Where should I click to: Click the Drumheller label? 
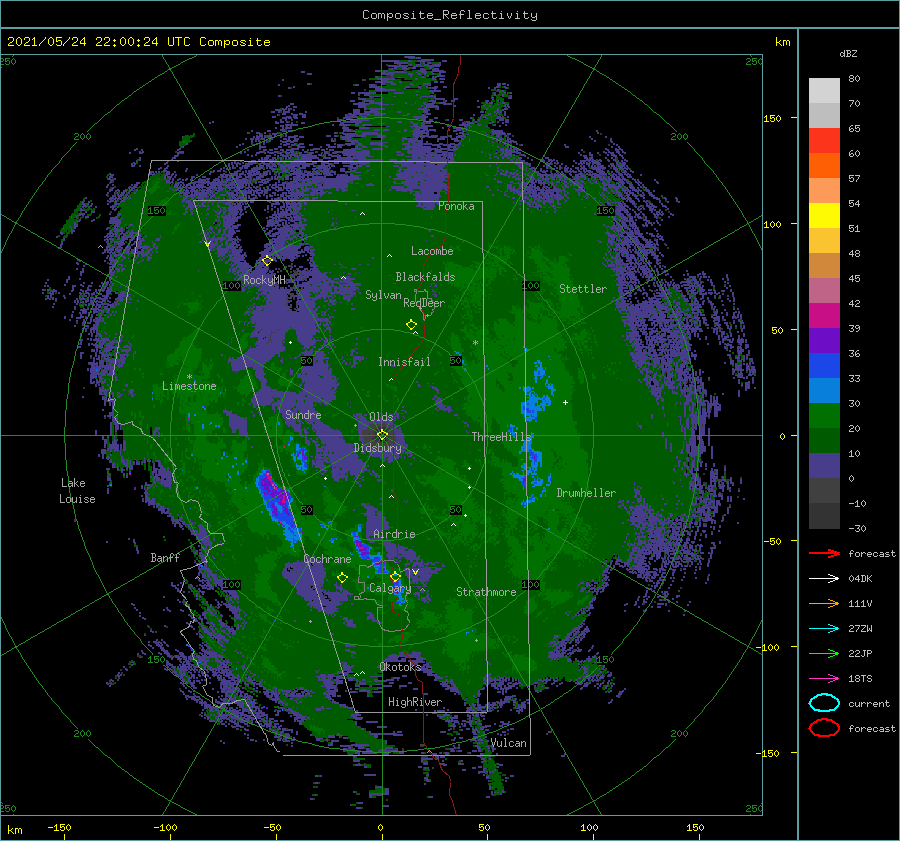[x=586, y=493]
